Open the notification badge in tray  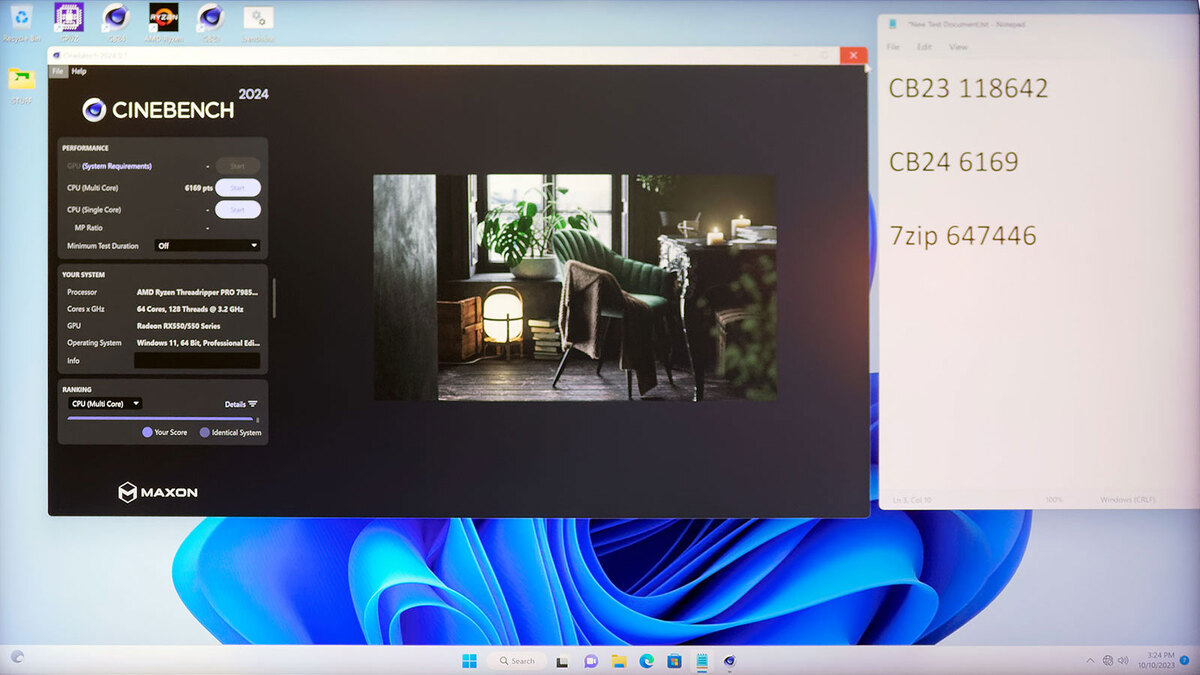(x=1184, y=661)
